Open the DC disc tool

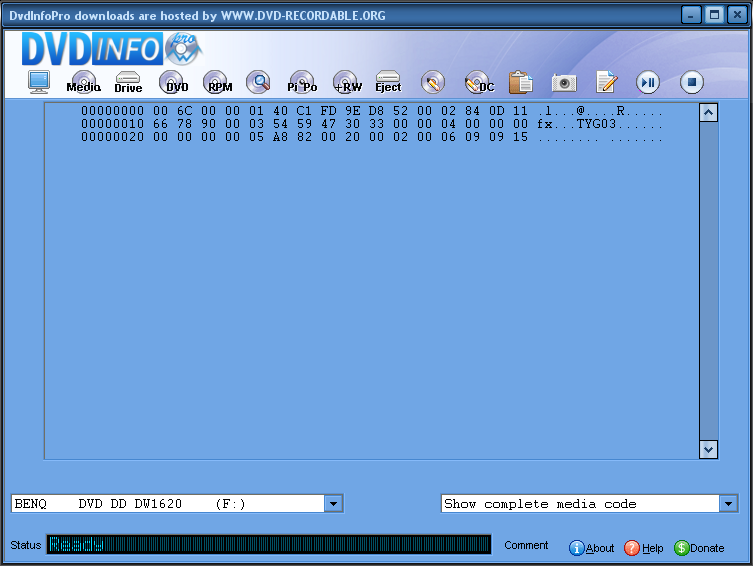(x=479, y=82)
